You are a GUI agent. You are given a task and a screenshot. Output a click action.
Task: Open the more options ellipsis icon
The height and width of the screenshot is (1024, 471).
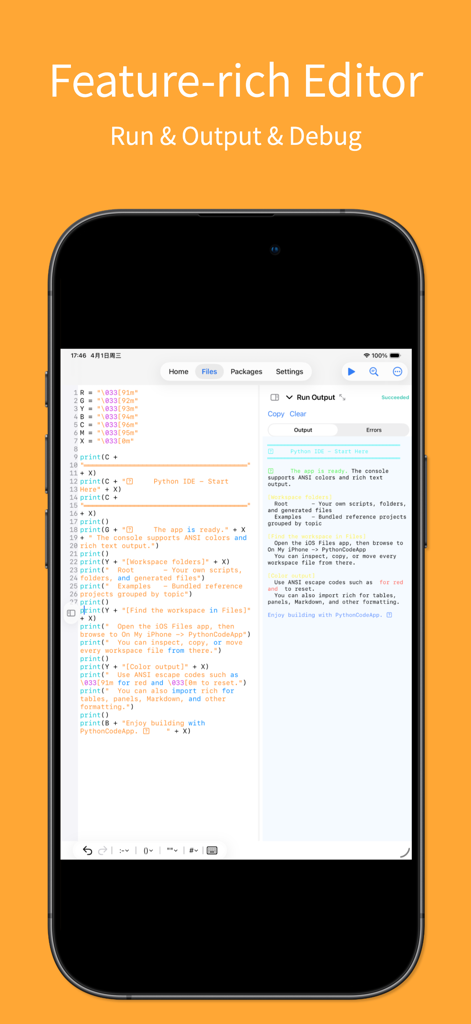pos(397,372)
